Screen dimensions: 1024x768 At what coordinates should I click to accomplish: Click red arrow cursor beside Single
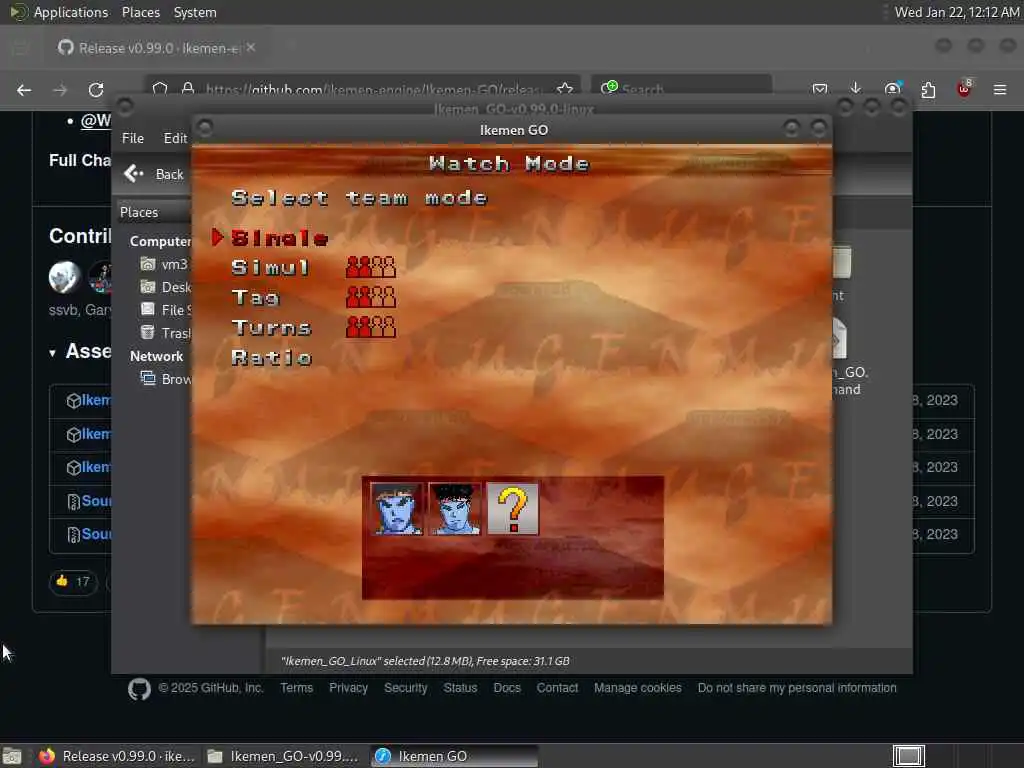[217, 238]
